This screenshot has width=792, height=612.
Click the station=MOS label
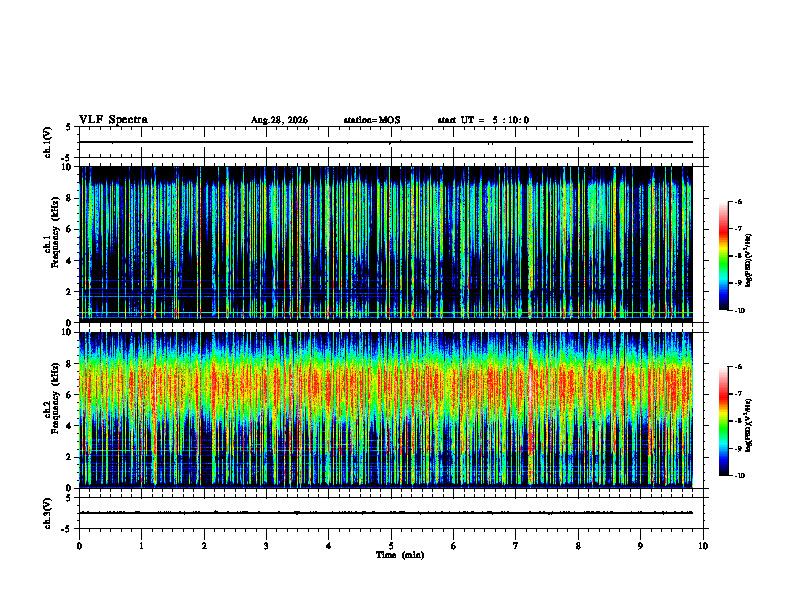pyautogui.click(x=372, y=120)
